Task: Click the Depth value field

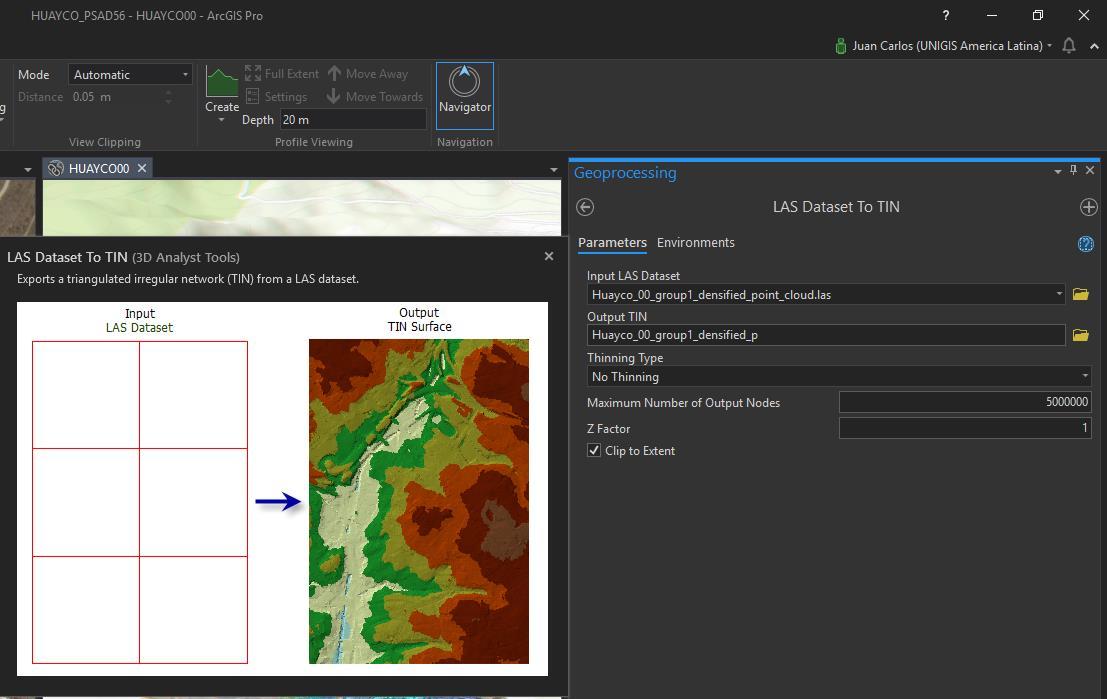Action: (x=352, y=120)
